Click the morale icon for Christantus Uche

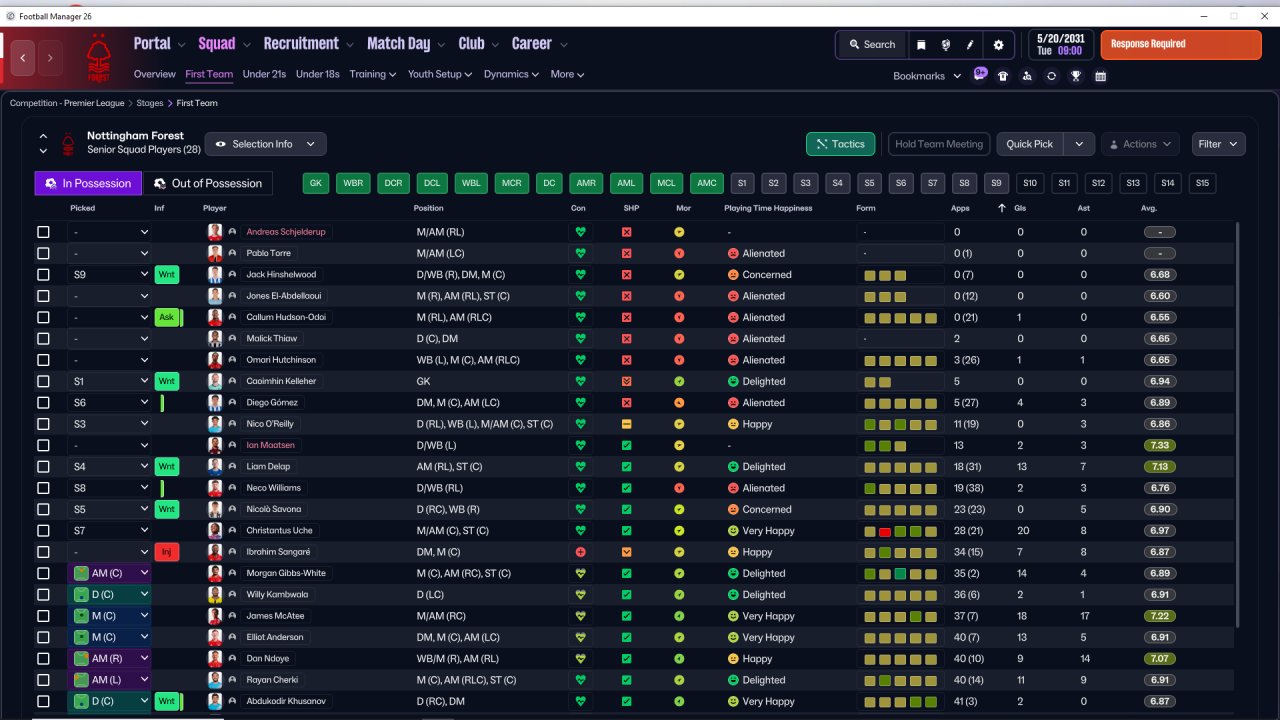pyautogui.click(x=679, y=531)
